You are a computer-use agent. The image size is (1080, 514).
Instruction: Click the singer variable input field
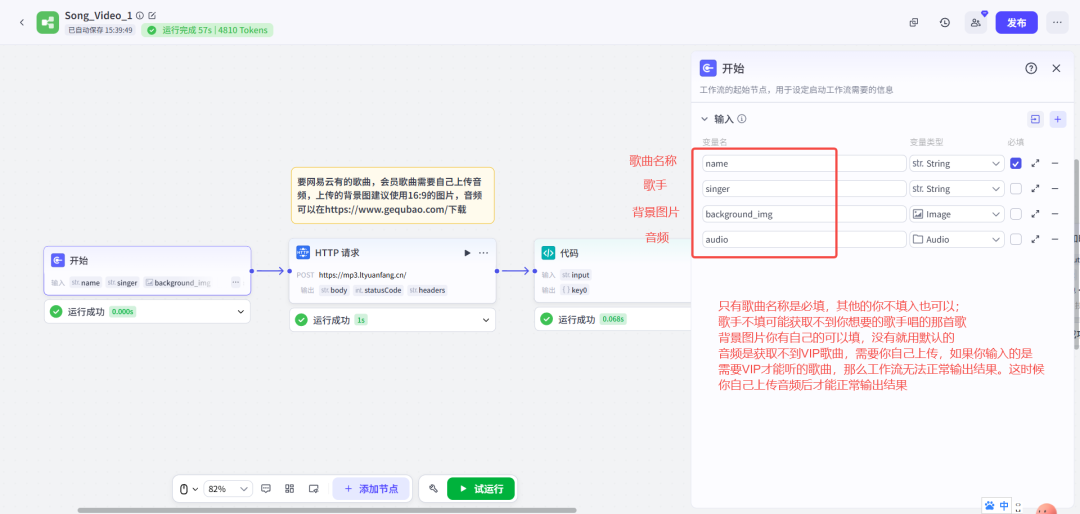pyautogui.click(x=804, y=189)
